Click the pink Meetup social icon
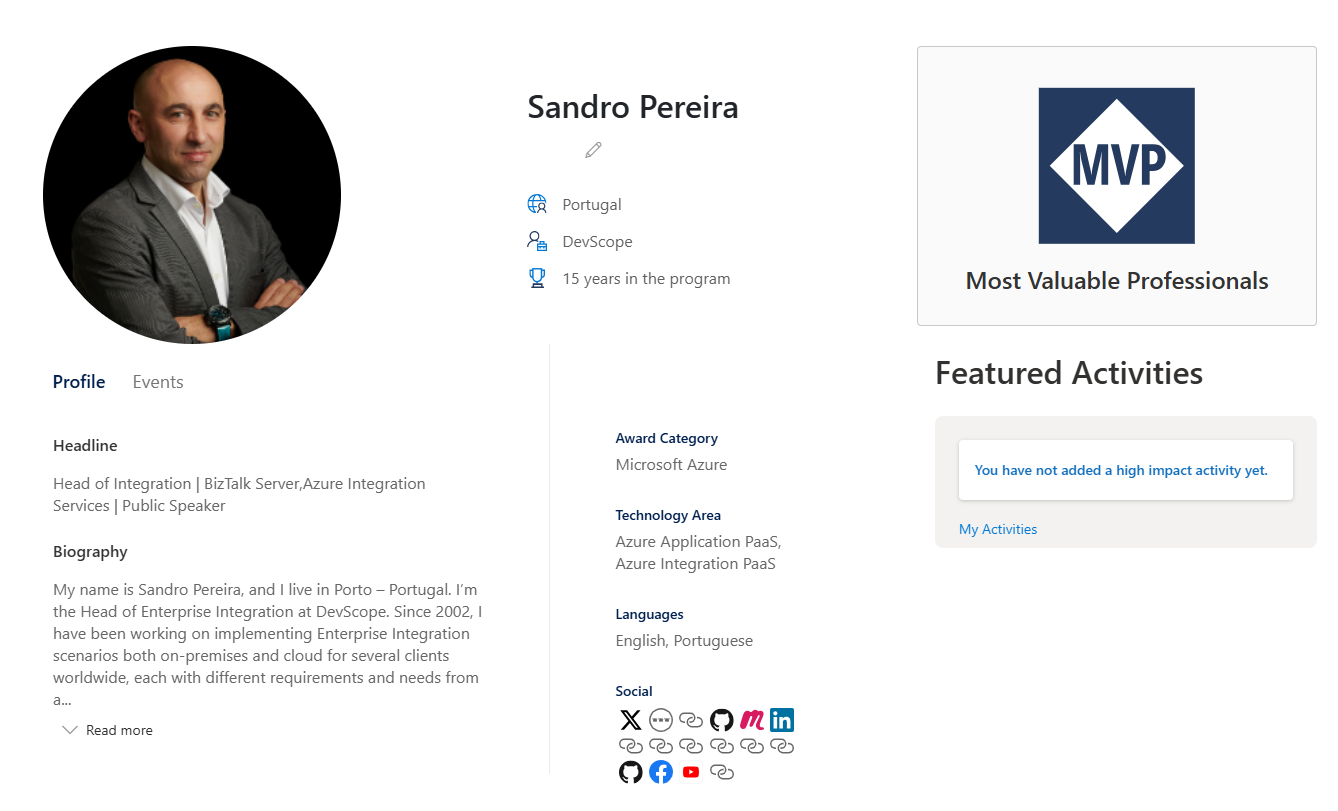The height and width of the screenshot is (811, 1338). point(752,720)
